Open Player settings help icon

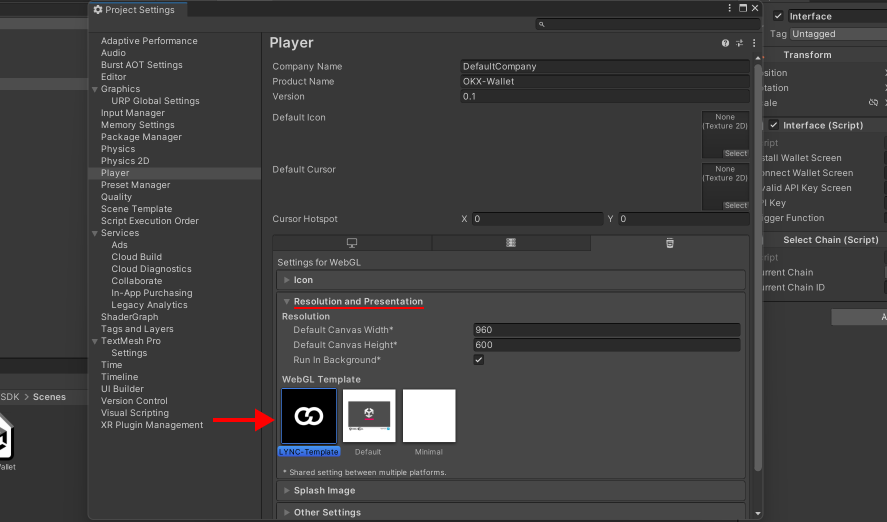[x=725, y=43]
